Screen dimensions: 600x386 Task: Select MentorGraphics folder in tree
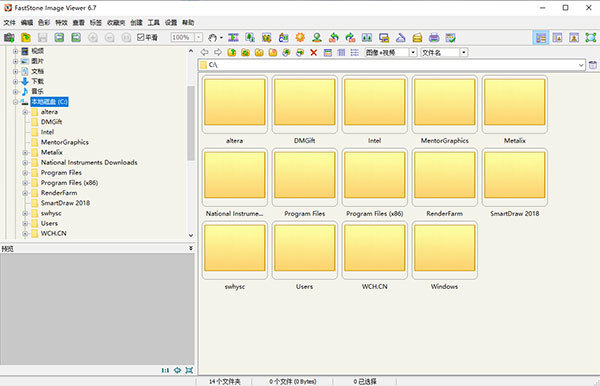pos(65,142)
